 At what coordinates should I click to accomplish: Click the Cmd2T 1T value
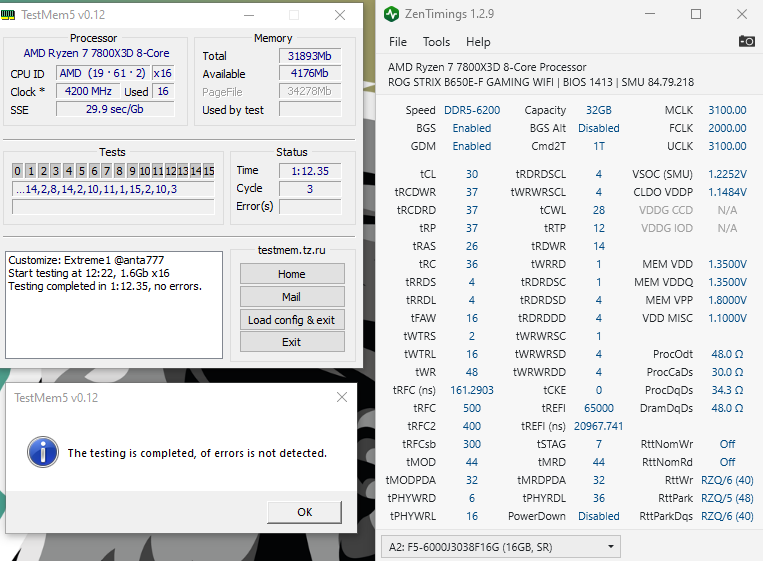599,146
